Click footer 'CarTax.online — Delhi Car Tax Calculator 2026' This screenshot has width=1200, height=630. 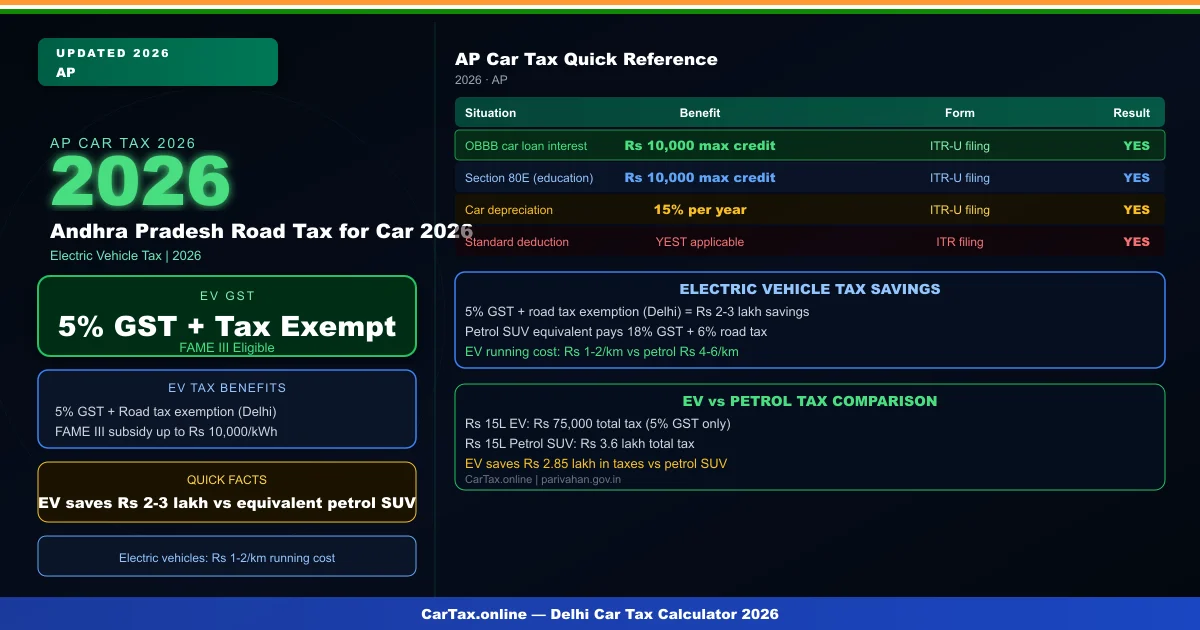[x=600, y=614]
